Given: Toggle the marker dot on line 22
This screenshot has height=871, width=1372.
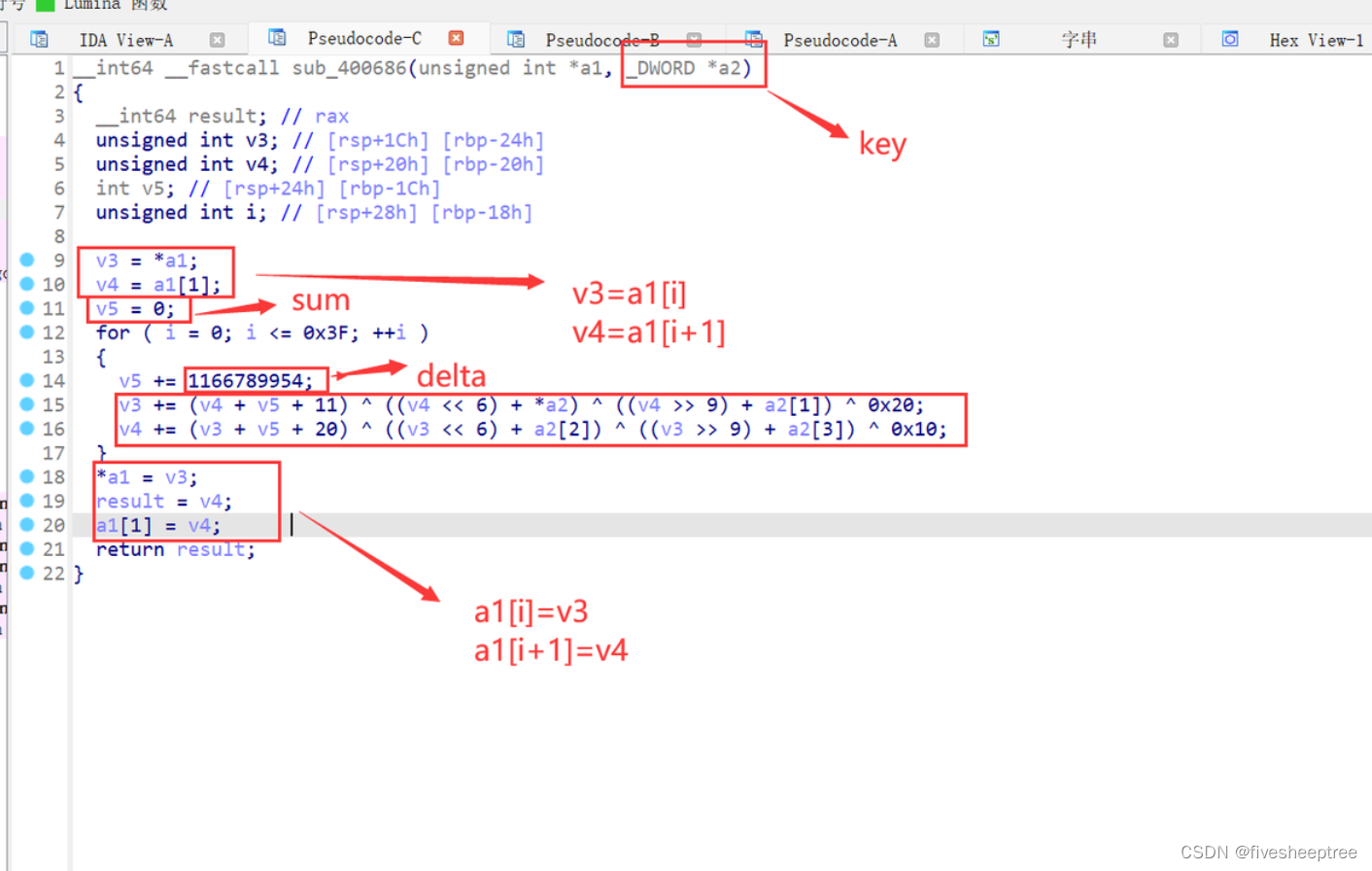Looking at the screenshot, I should tap(26, 573).
